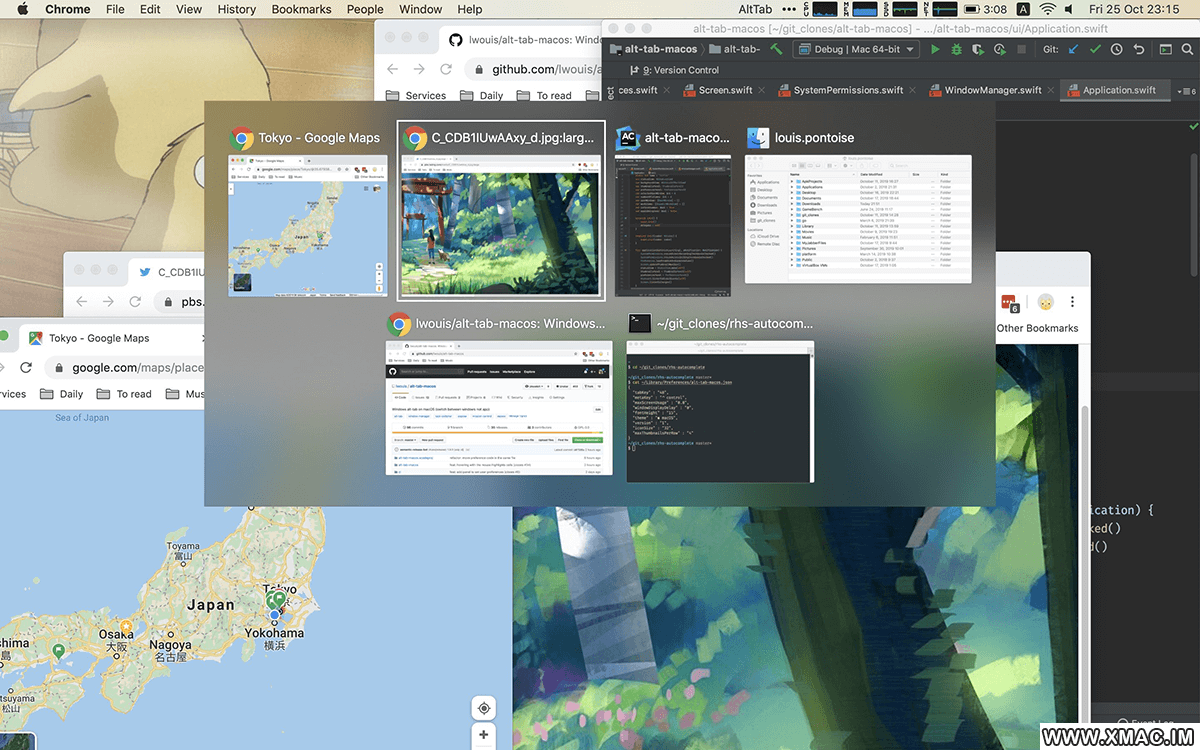
Task: Click zoom in plus button on map
Action: [484, 735]
